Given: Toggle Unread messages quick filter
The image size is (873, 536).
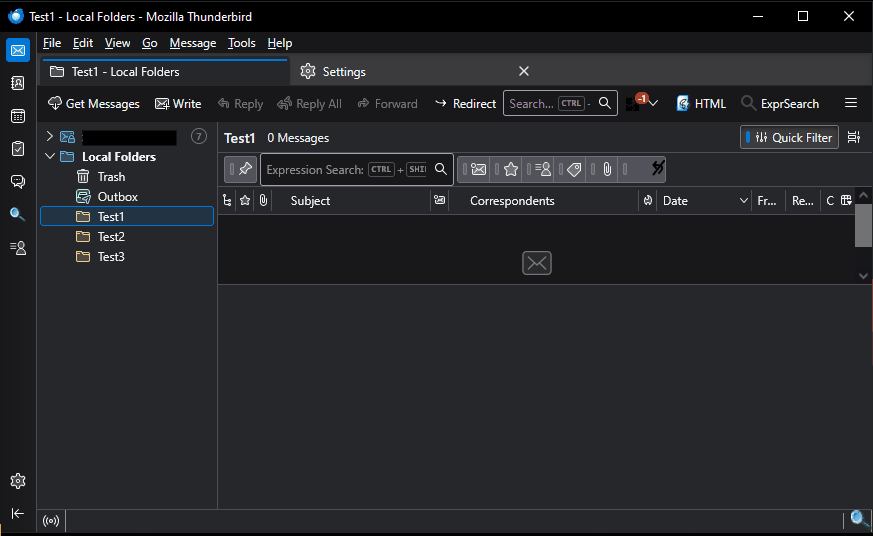Looking at the screenshot, I should [x=475, y=169].
